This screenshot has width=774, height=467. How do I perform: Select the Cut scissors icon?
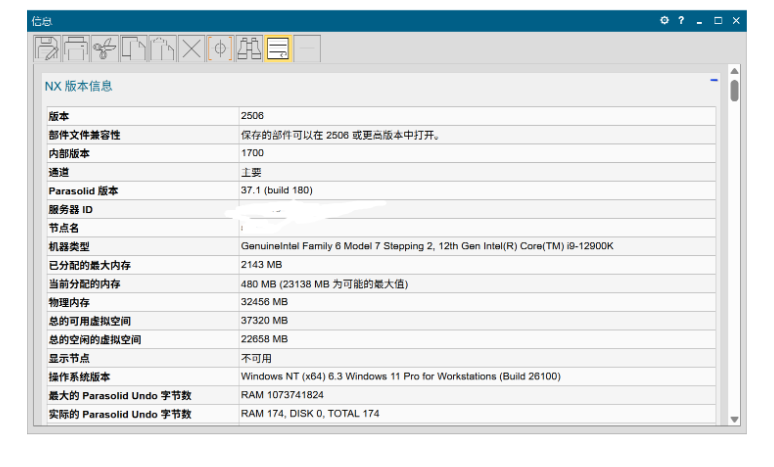click(x=104, y=48)
